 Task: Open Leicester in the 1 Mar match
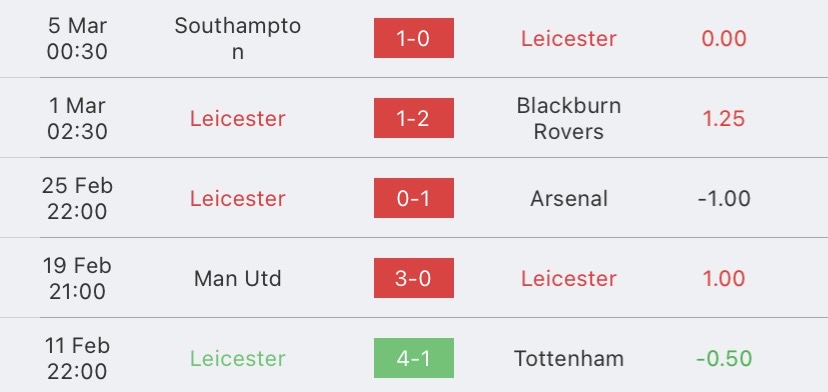pyautogui.click(x=238, y=118)
